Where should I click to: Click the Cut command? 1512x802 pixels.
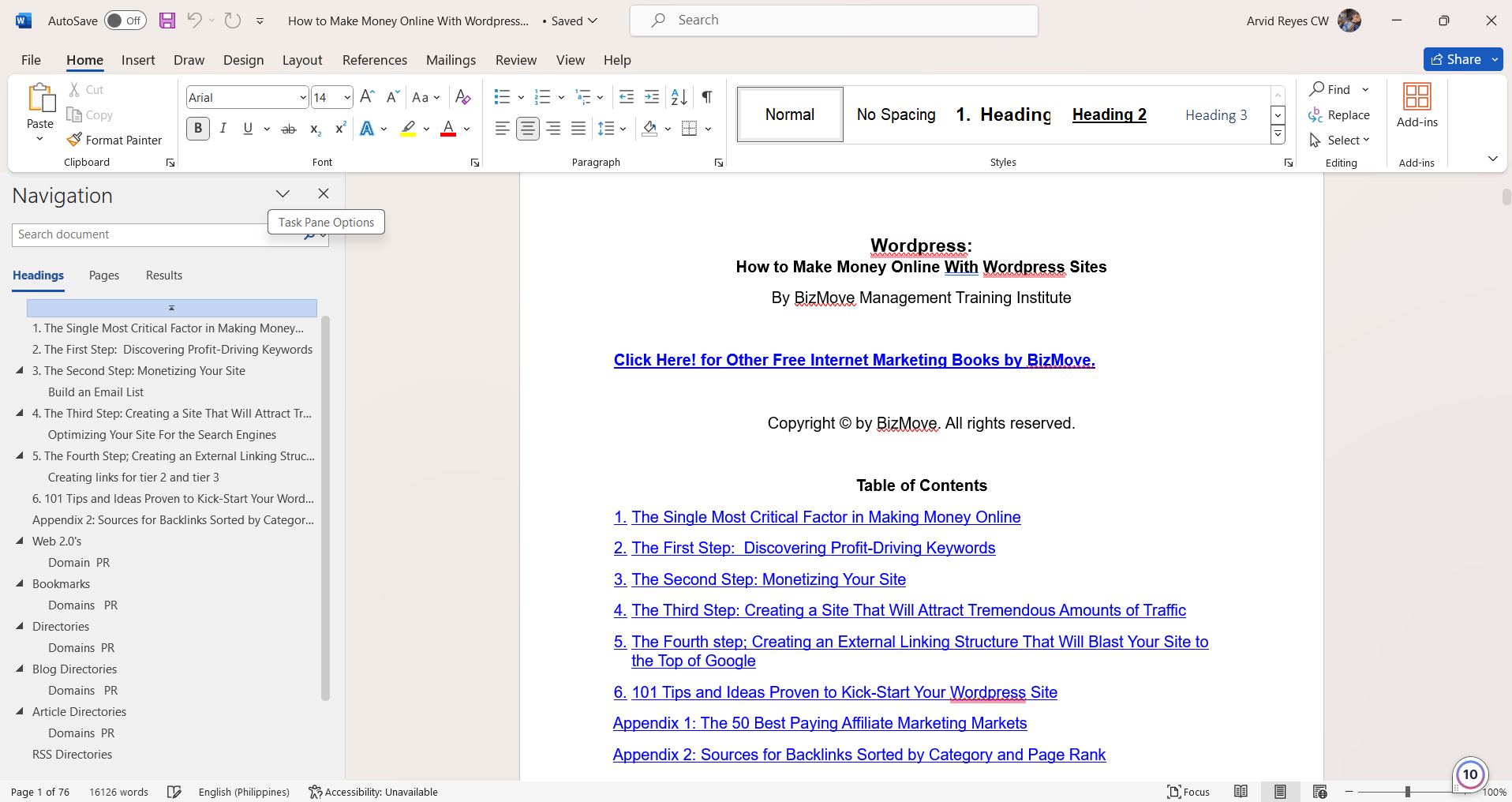click(86, 90)
